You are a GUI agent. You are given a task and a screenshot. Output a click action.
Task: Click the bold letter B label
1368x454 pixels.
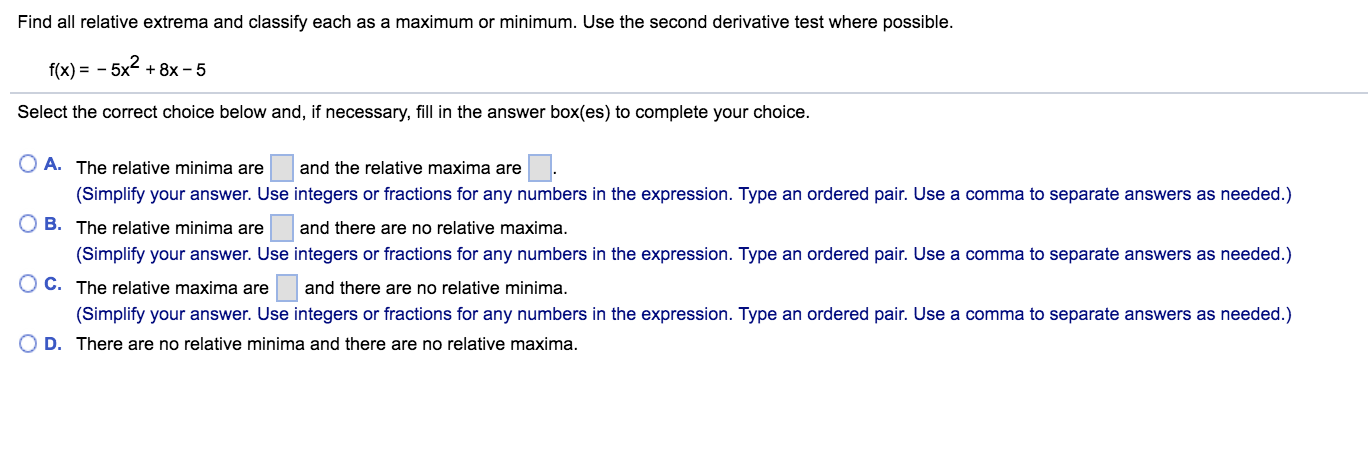[x=53, y=224]
